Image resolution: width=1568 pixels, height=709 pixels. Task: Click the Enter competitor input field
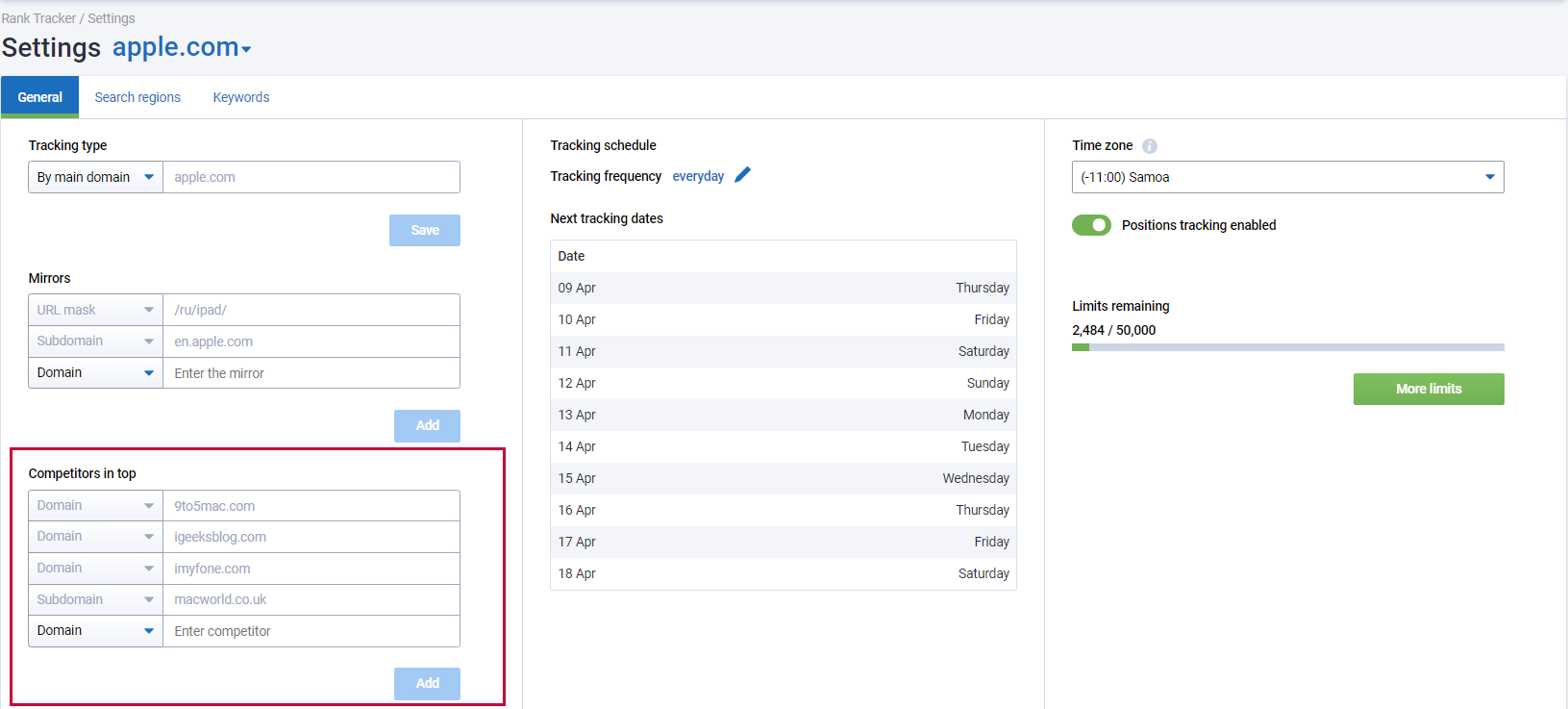[311, 631]
